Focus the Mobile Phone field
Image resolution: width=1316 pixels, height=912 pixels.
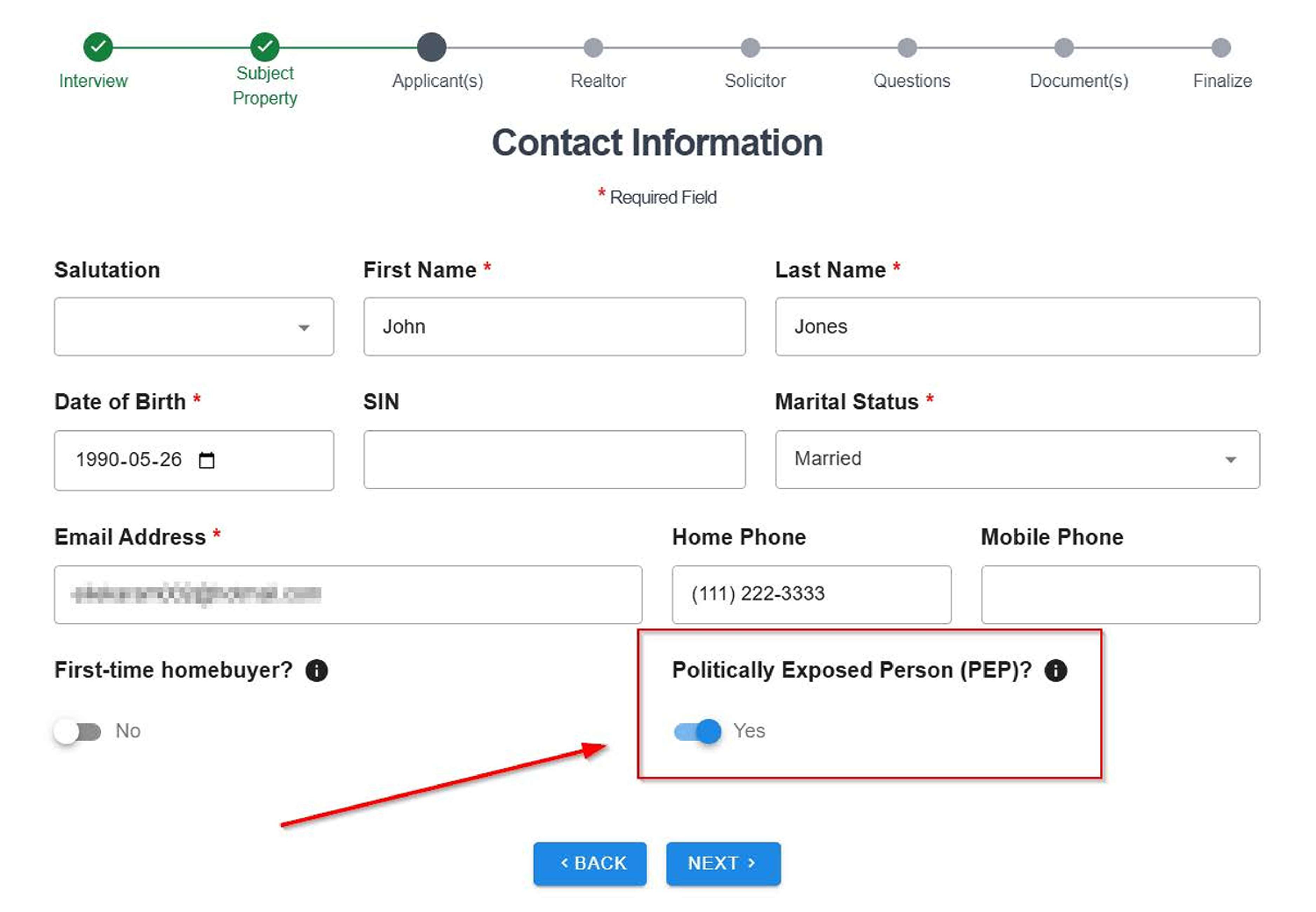tap(1119, 594)
